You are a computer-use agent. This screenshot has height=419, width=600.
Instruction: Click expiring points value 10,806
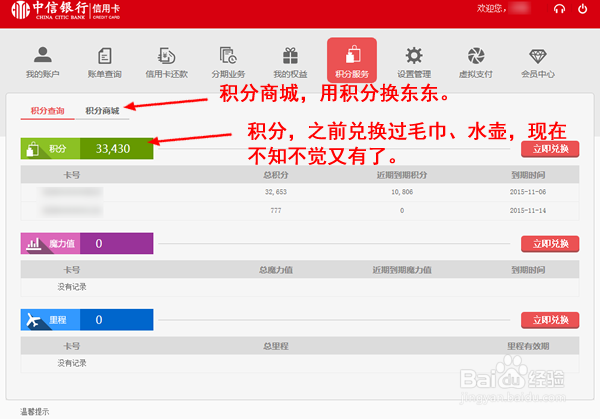pos(402,192)
